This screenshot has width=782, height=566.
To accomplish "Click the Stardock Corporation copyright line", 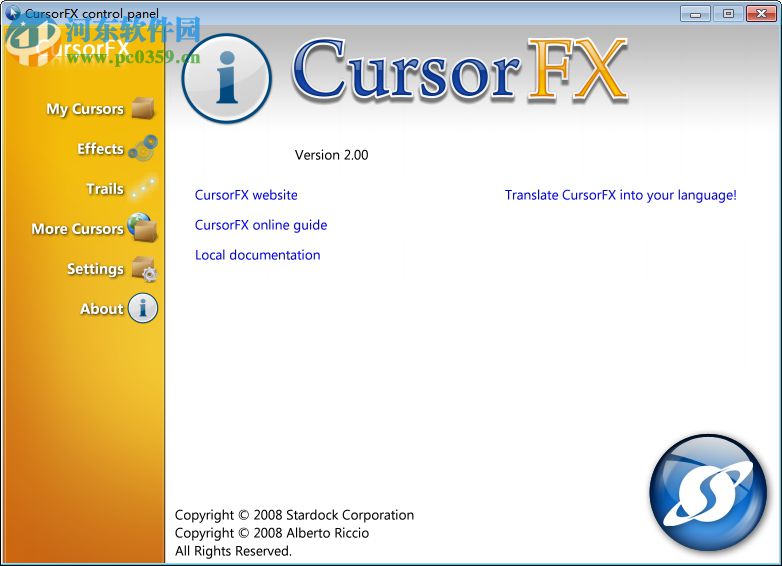I will click(x=294, y=515).
